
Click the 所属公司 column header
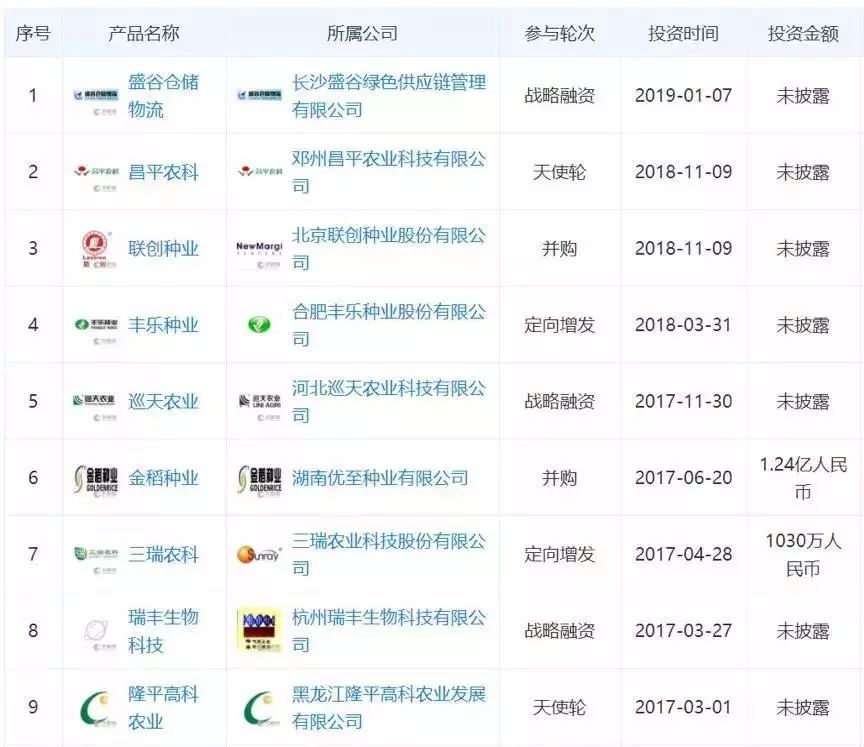click(362, 34)
